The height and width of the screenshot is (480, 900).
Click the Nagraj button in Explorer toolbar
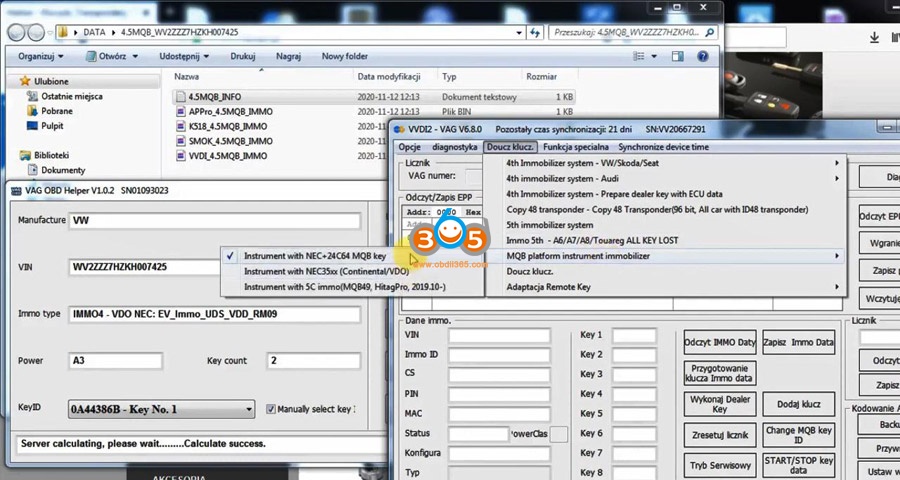click(x=288, y=56)
